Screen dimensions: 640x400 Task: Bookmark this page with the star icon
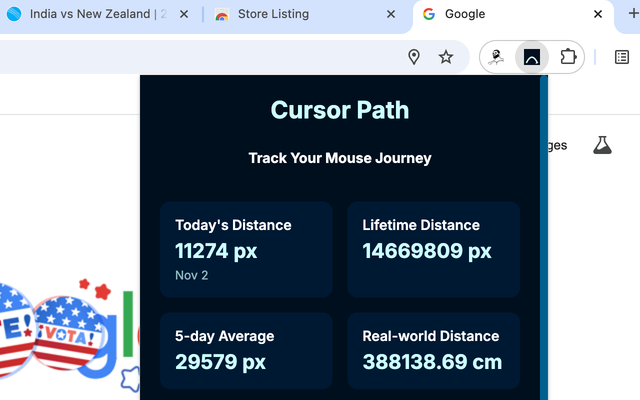(446, 57)
